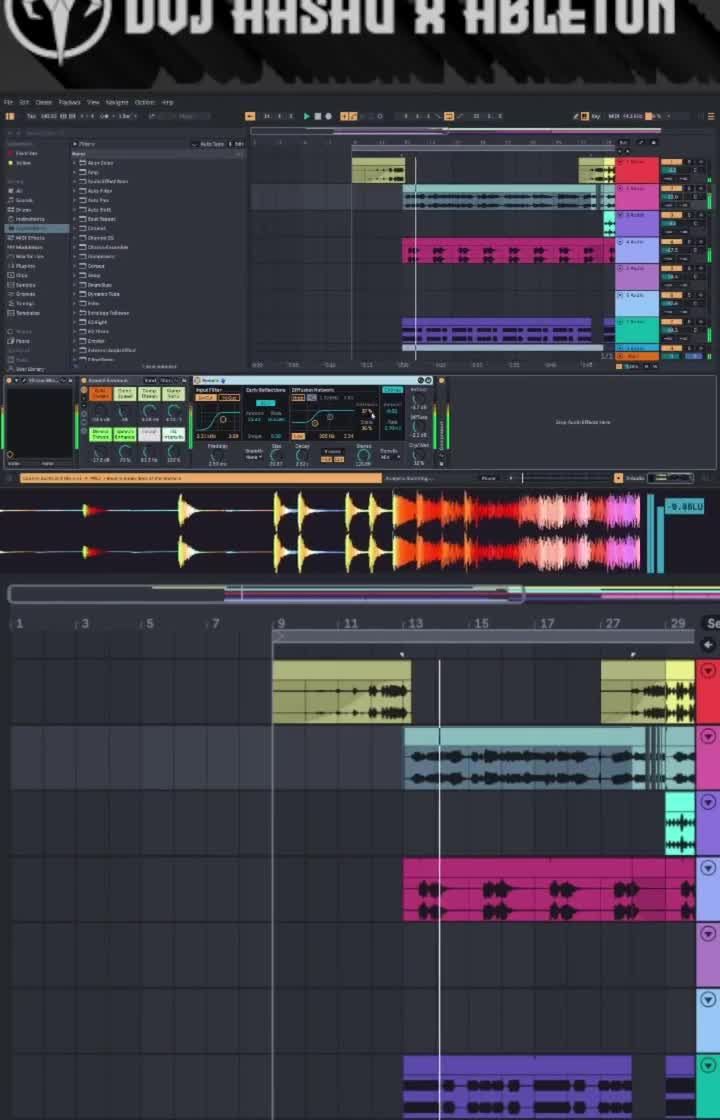Open the File menu

click(x=8, y=102)
